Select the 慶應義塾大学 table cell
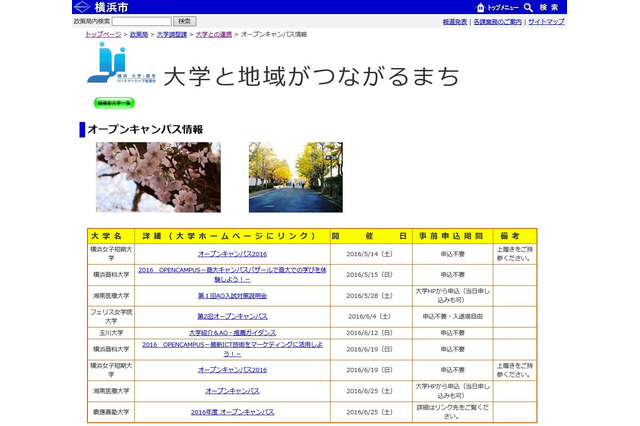Screen dimensions: 640x426 [x=111, y=412]
